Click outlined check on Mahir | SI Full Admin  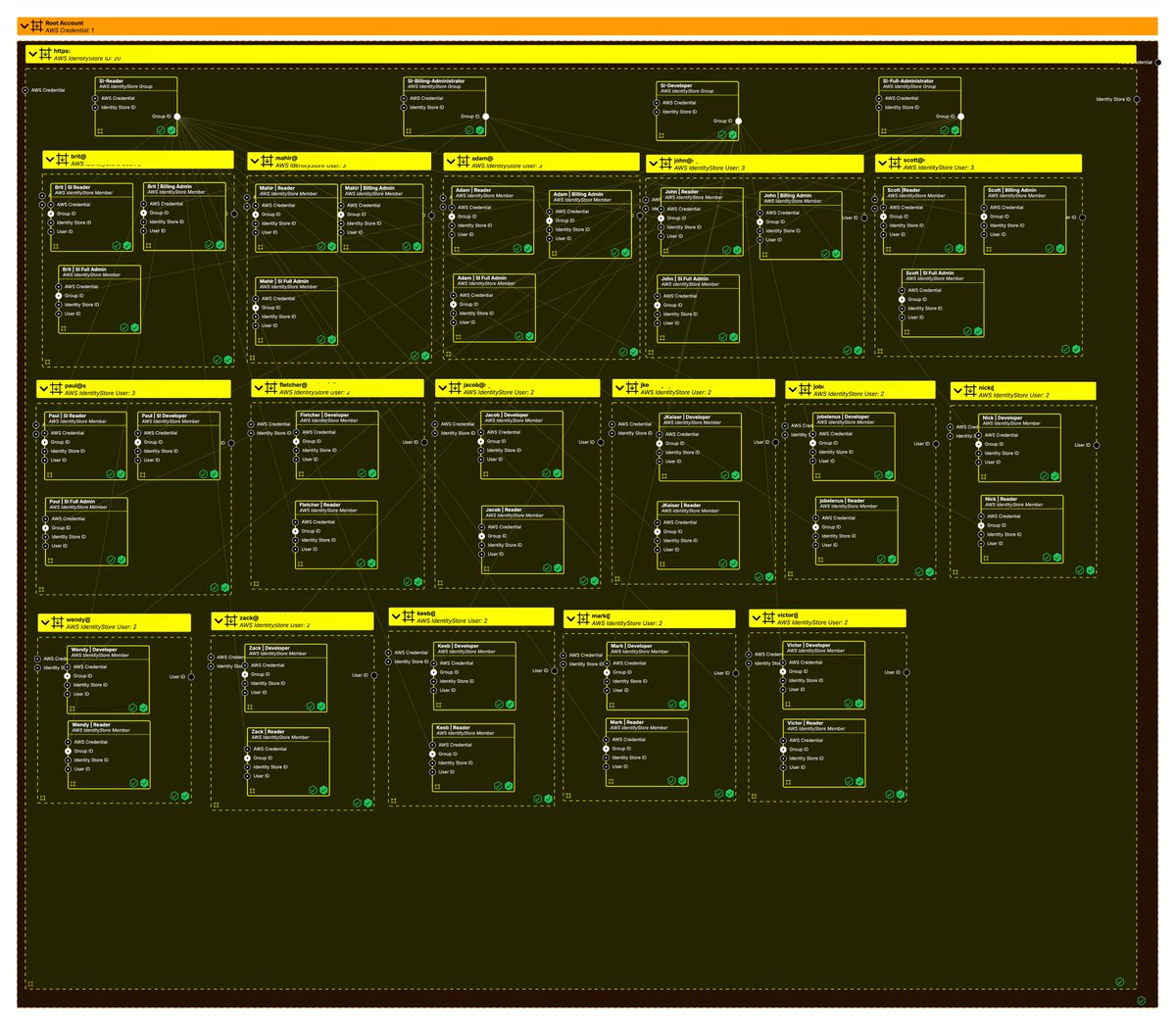320,339
